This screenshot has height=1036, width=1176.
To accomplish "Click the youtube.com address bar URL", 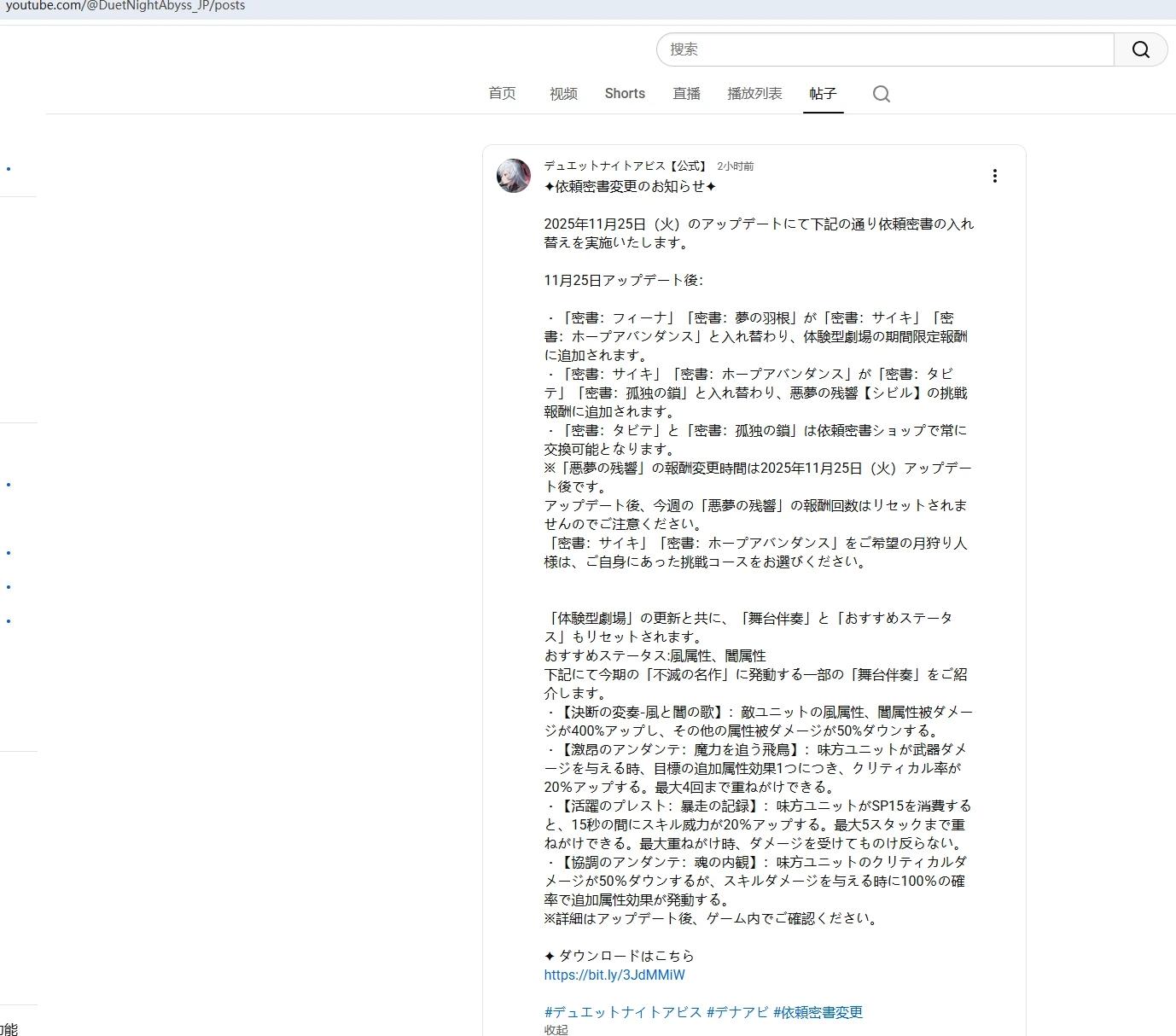I will (x=125, y=6).
